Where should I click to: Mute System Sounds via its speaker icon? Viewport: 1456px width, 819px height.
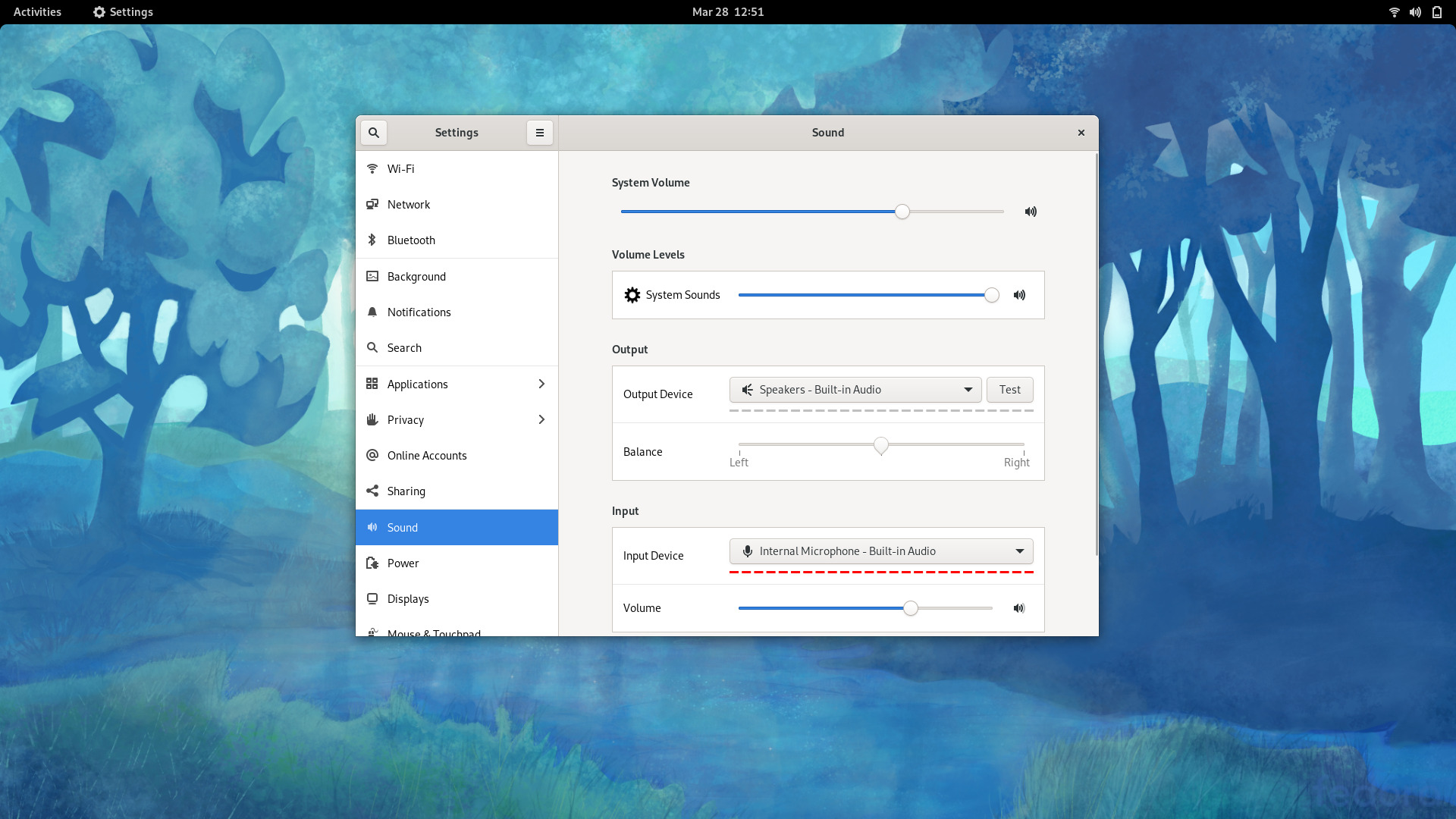click(x=1019, y=295)
